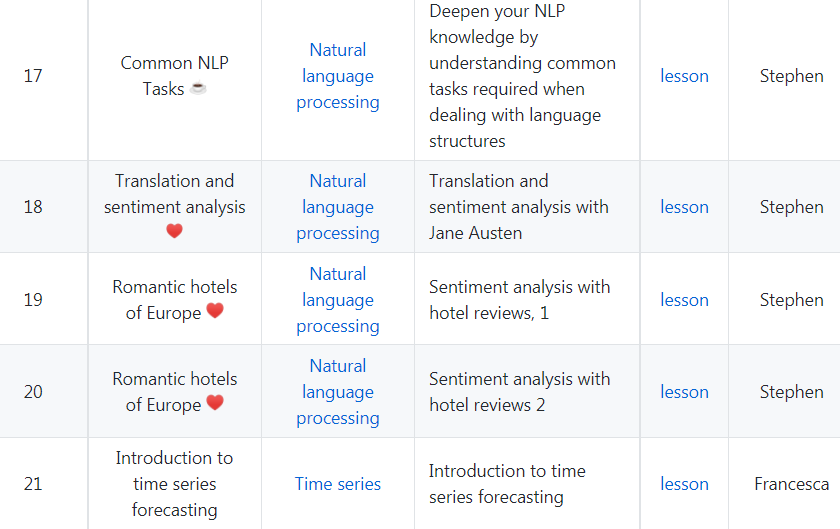Click the Sentiment analysis with hotel reviews 2 description
Image resolution: width=840 pixels, height=529 pixels.
pos(518,392)
